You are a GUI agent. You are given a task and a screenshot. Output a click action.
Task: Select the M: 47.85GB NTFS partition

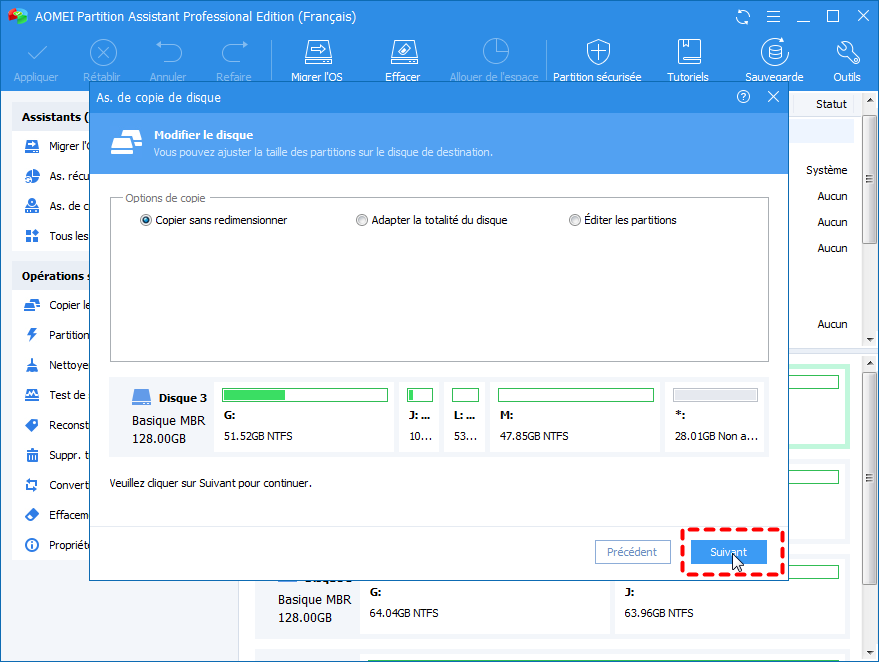click(x=575, y=417)
